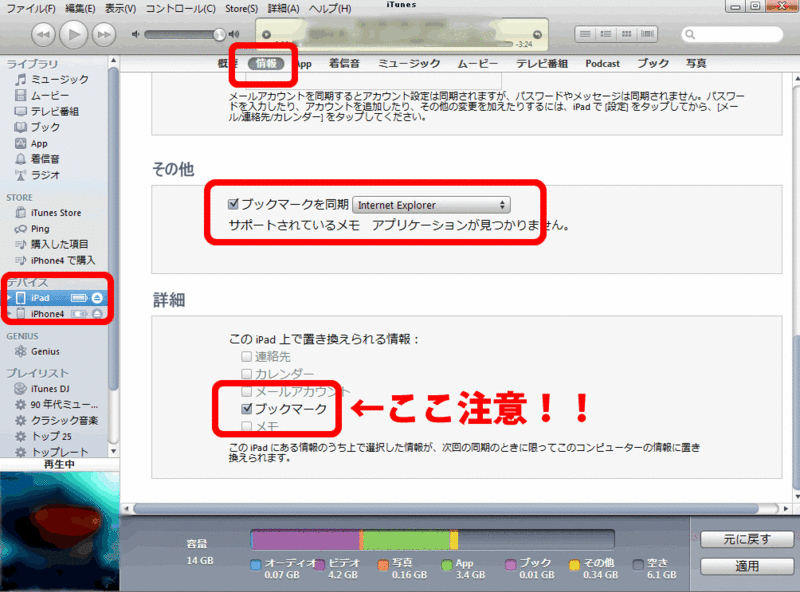Image resolution: width=800 pixels, height=592 pixels.
Task: Open テレビ番組 in the library sidebar
Action: pyautogui.click(x=54, y=111)
